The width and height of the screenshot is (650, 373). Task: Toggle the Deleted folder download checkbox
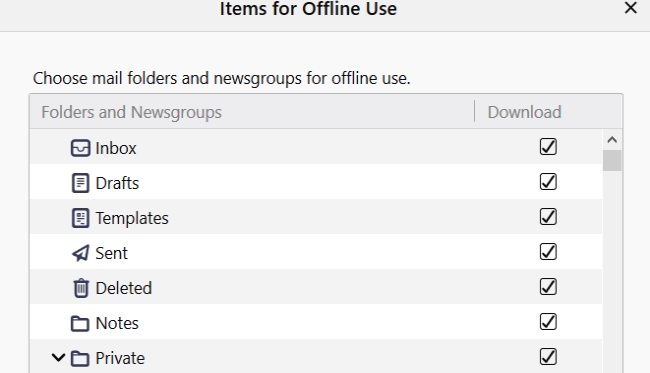pyautogui.click(x=548, y=287)
